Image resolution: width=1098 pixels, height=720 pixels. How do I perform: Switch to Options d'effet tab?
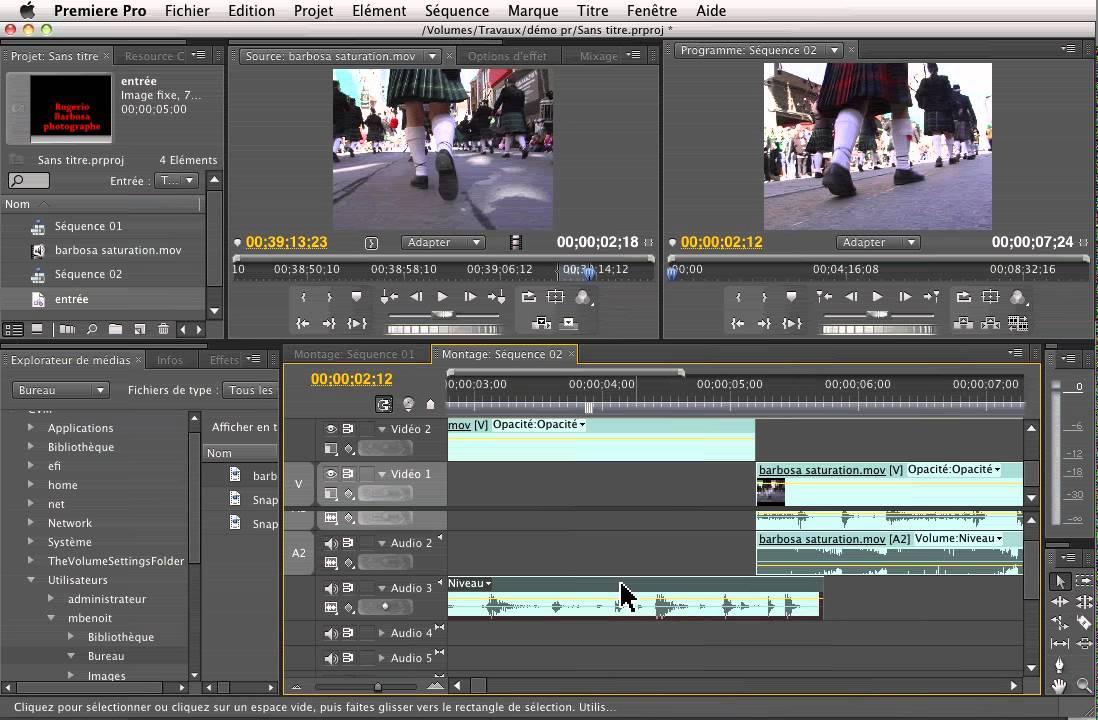(507, 56)
